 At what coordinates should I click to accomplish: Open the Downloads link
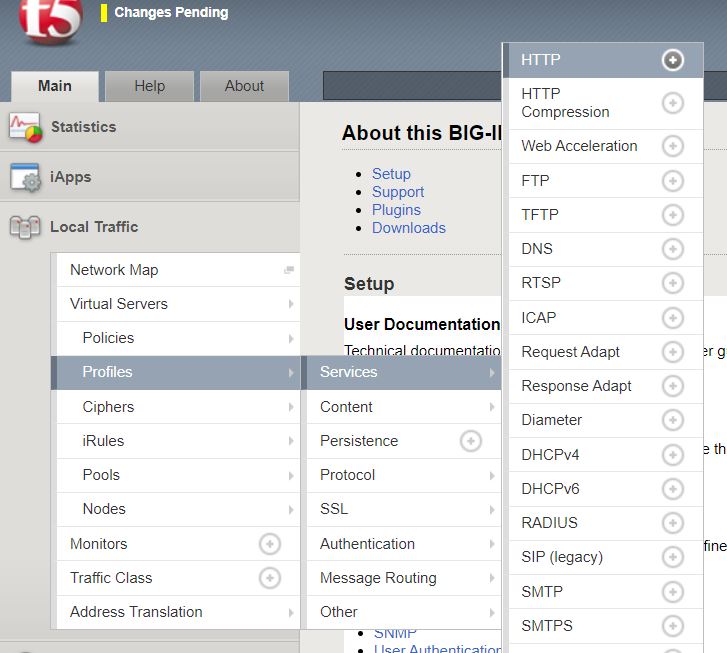tap(408, 228)
